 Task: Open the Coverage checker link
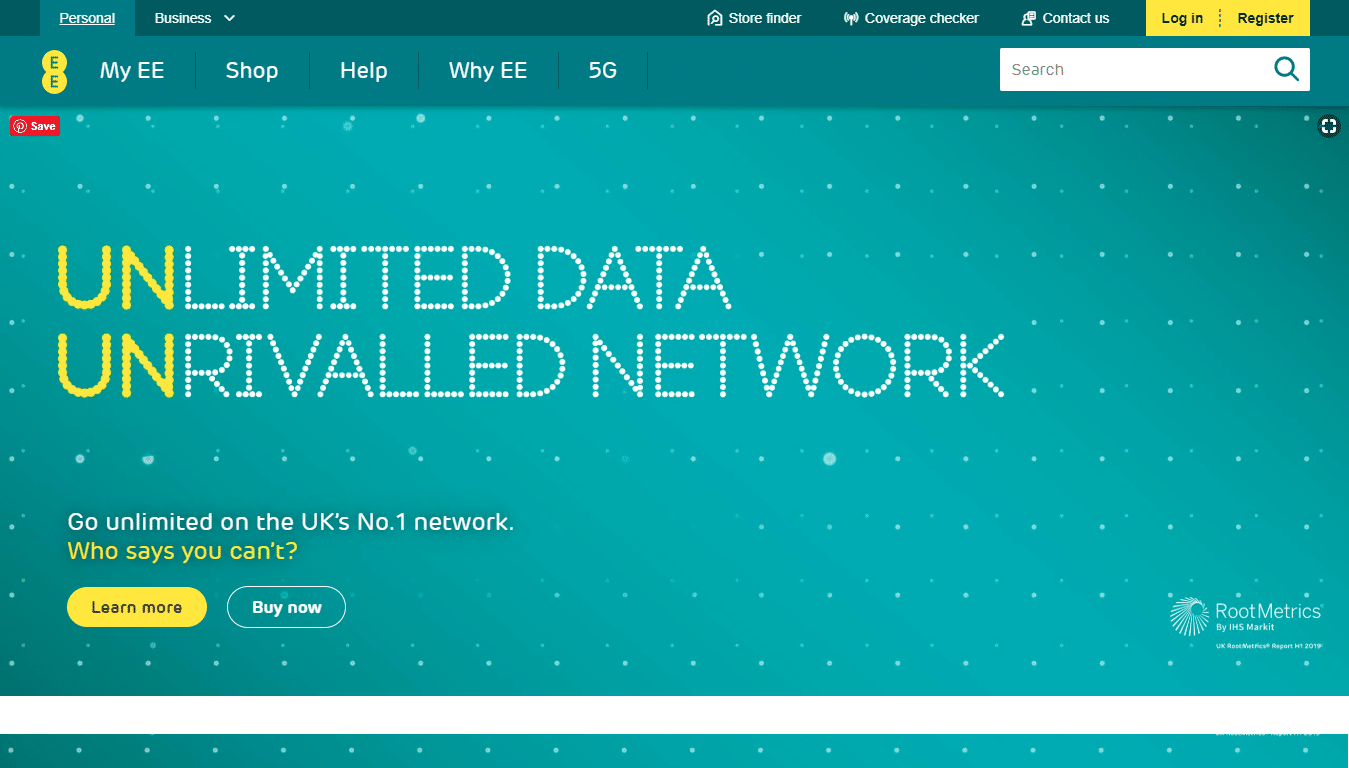(911, 18)
